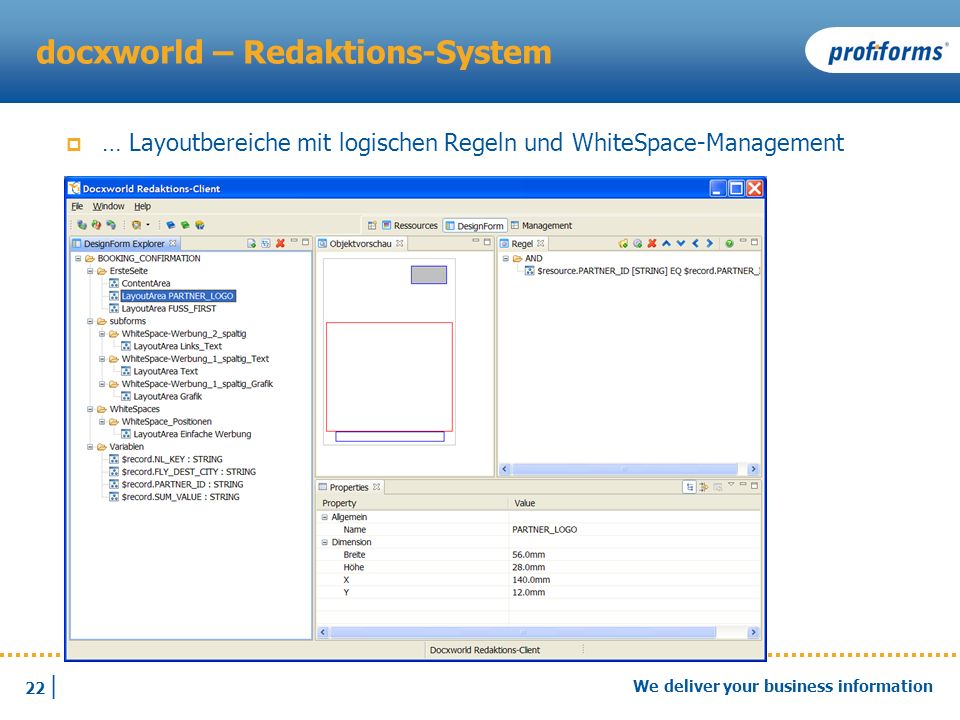Screen dimensions: 960x720
Task: Click the blue move-up arrow in Regel toolbar
Action: tap(666, 244)
